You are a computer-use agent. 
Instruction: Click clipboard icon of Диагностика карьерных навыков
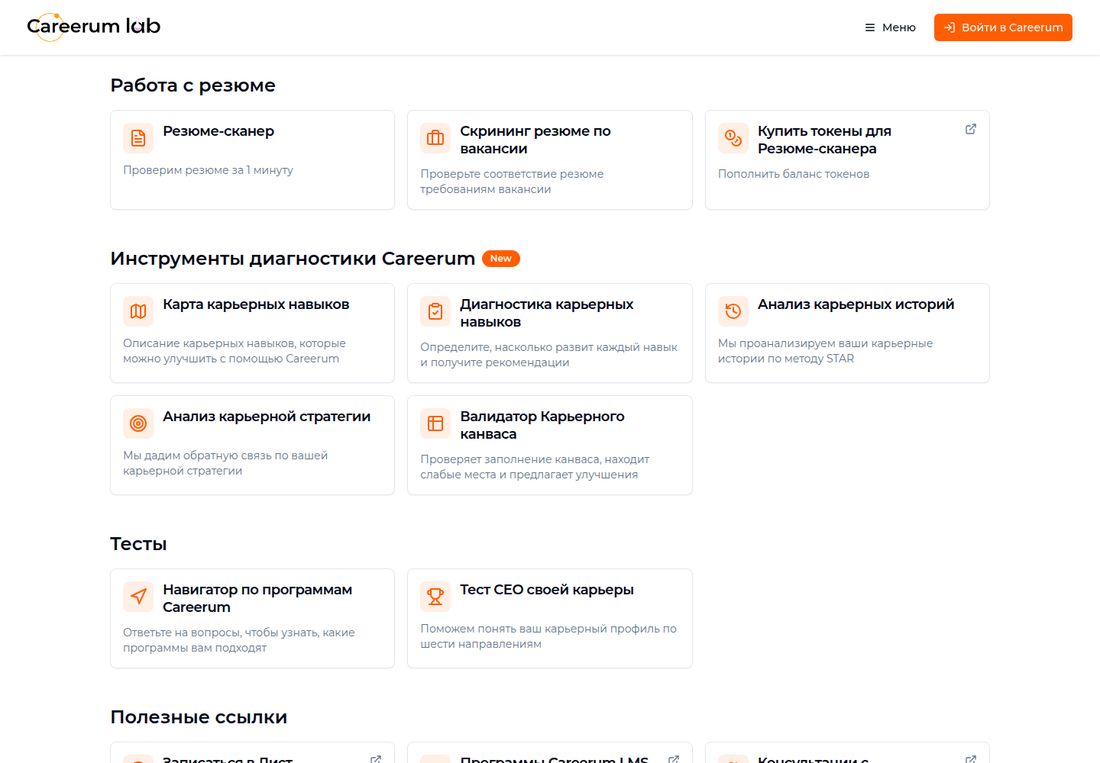(436, 311)
